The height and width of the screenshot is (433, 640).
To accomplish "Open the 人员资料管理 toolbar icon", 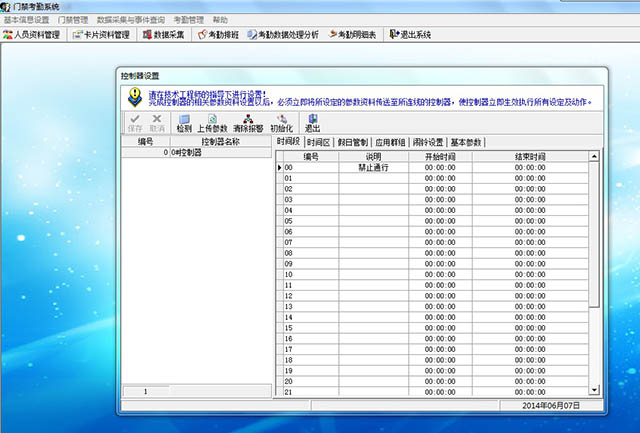I will click(32, 34).
